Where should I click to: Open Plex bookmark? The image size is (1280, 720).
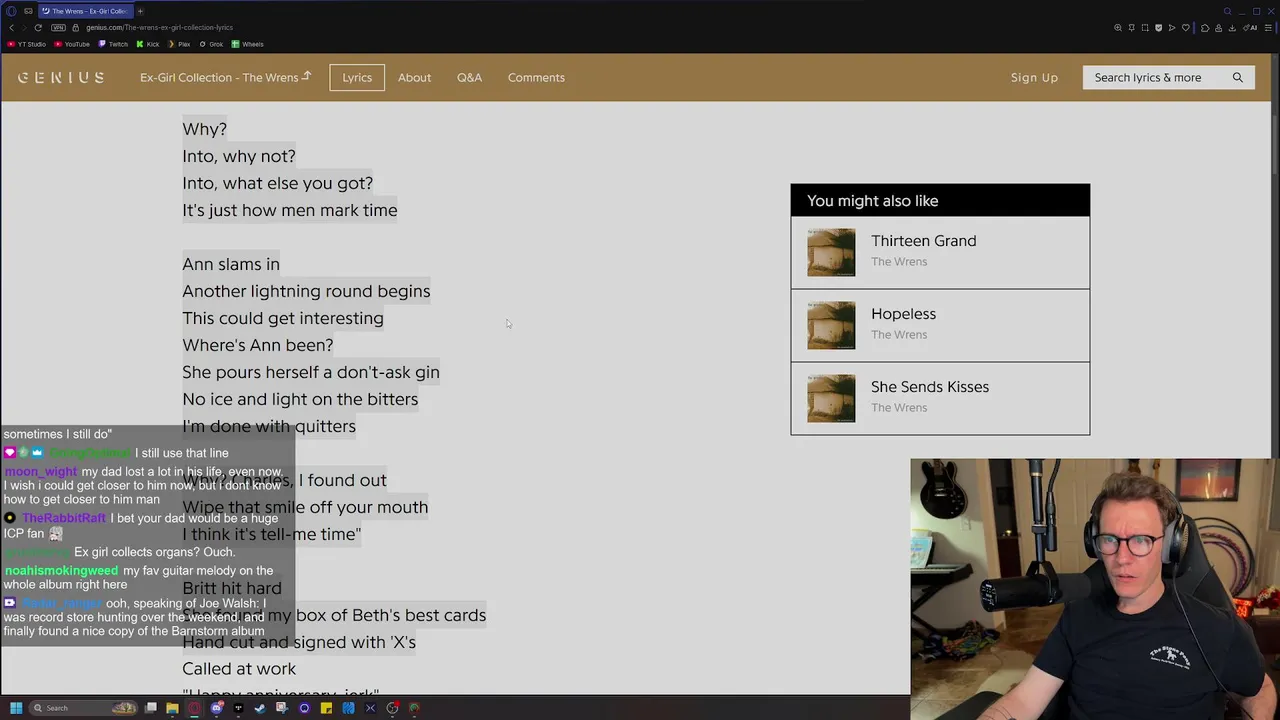tap(179, 44)
